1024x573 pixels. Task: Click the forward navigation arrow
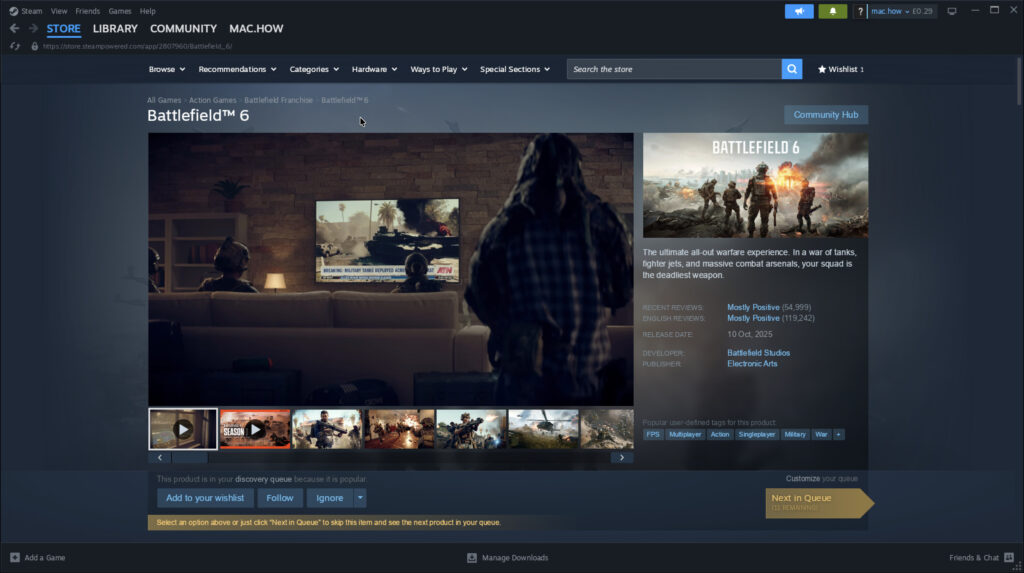[33, 29]
